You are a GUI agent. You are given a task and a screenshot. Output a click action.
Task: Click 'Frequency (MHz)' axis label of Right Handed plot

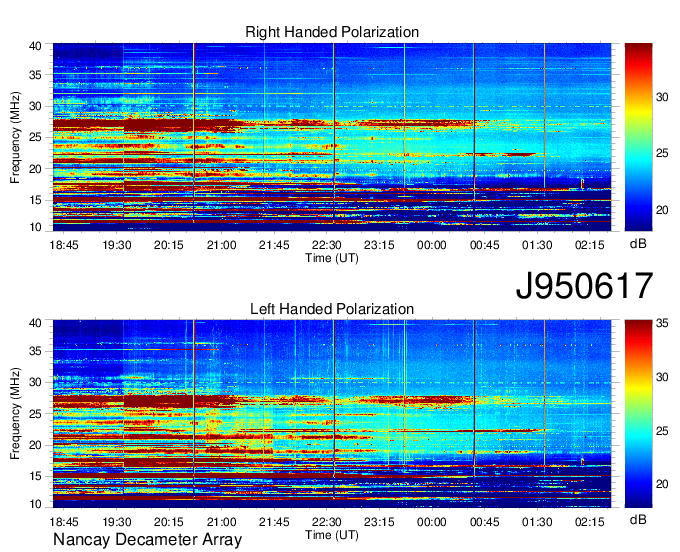(x=15, y=137)
